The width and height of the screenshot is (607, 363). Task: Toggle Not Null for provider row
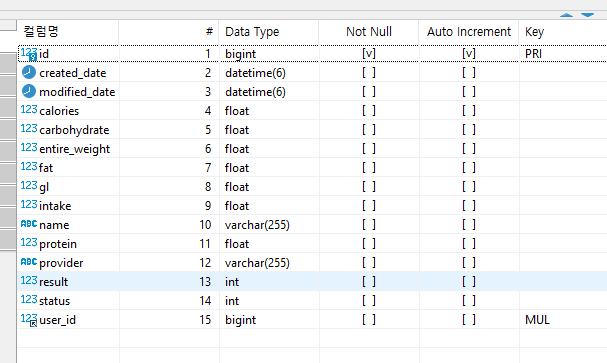(x=369, y=262)
